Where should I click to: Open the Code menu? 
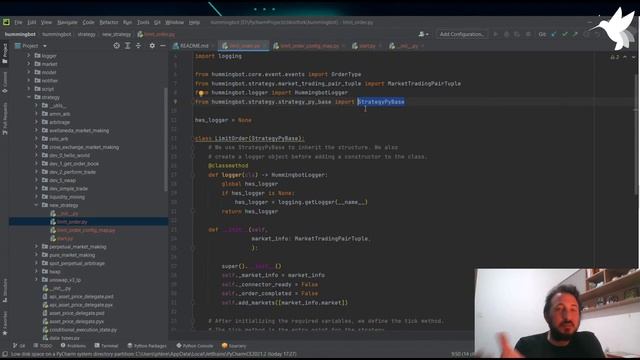[88, 22]
